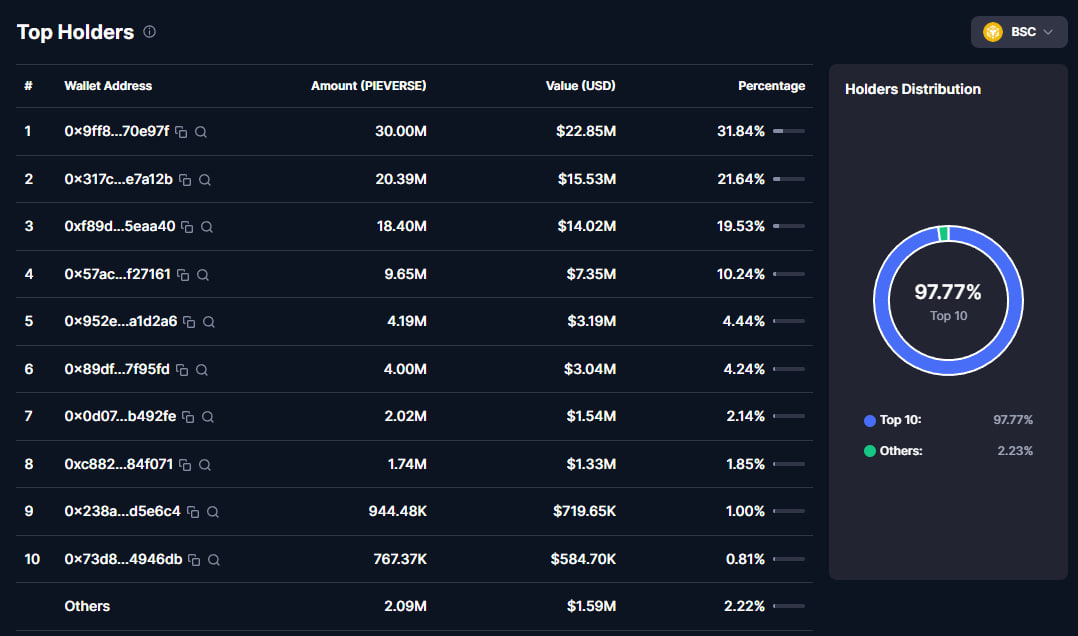Search wallet 0x9ff8...70e97f with magnifier icon

click(x=201, y=132)
